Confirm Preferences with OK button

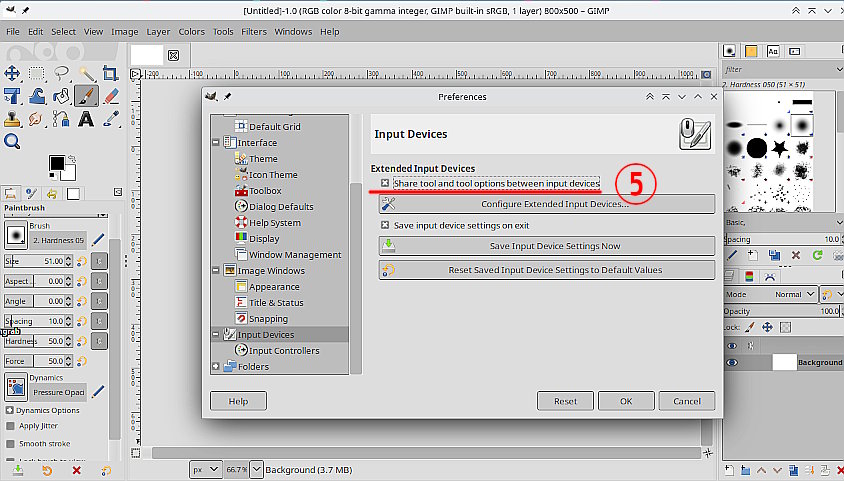(x=626, y=401)
